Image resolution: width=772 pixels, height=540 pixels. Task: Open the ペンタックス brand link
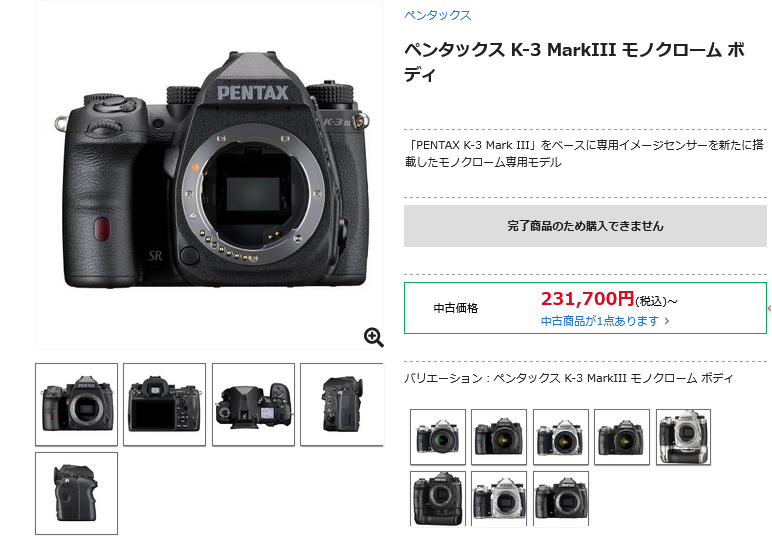point(437,15)
